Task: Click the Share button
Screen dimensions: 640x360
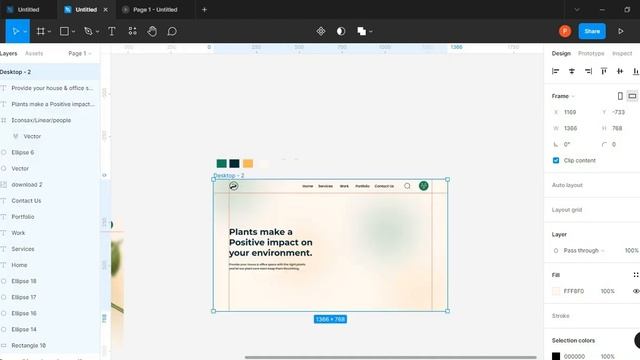Action: [592, 31]
